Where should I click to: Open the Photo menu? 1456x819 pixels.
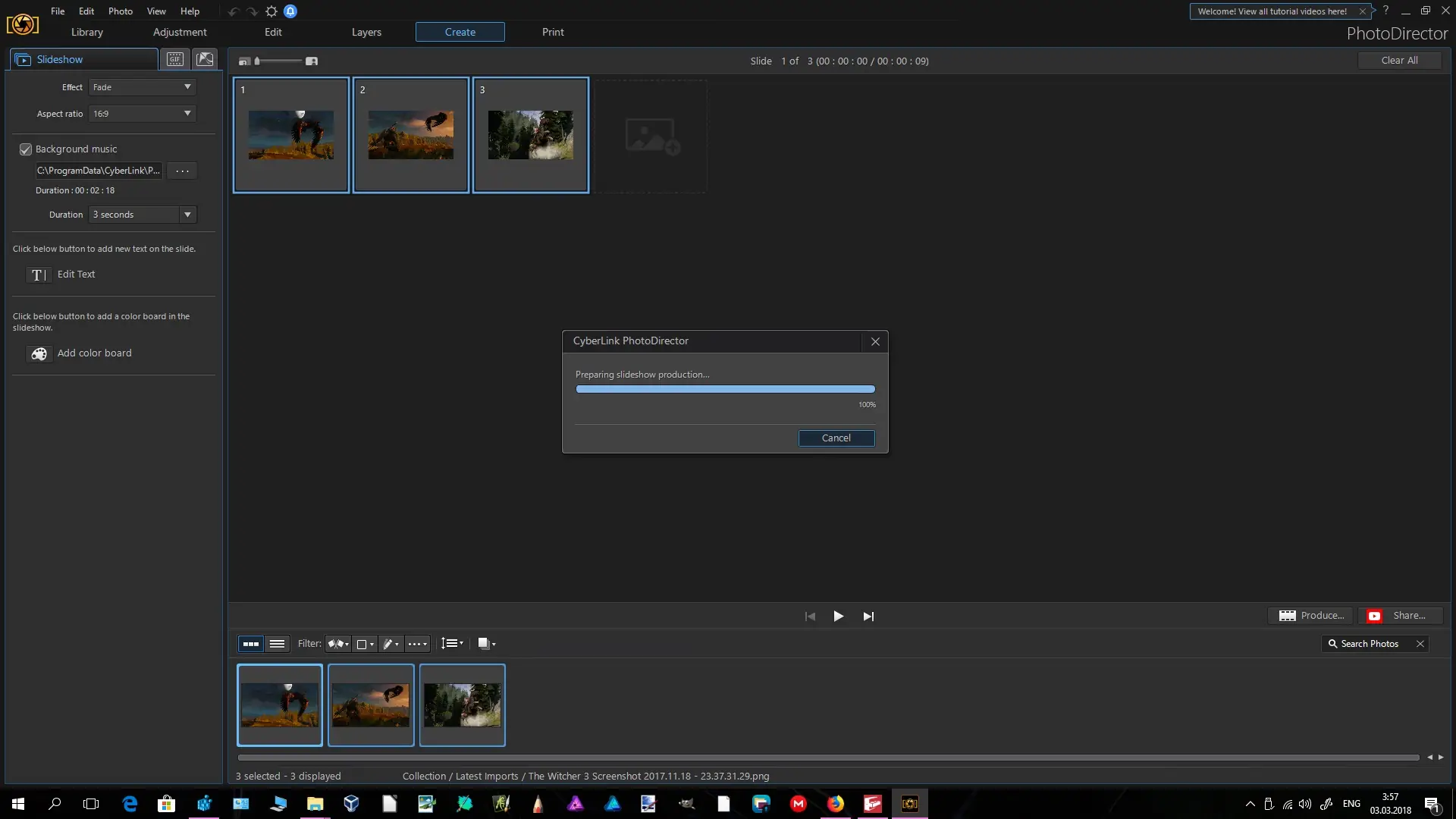(x=120, y=11)
